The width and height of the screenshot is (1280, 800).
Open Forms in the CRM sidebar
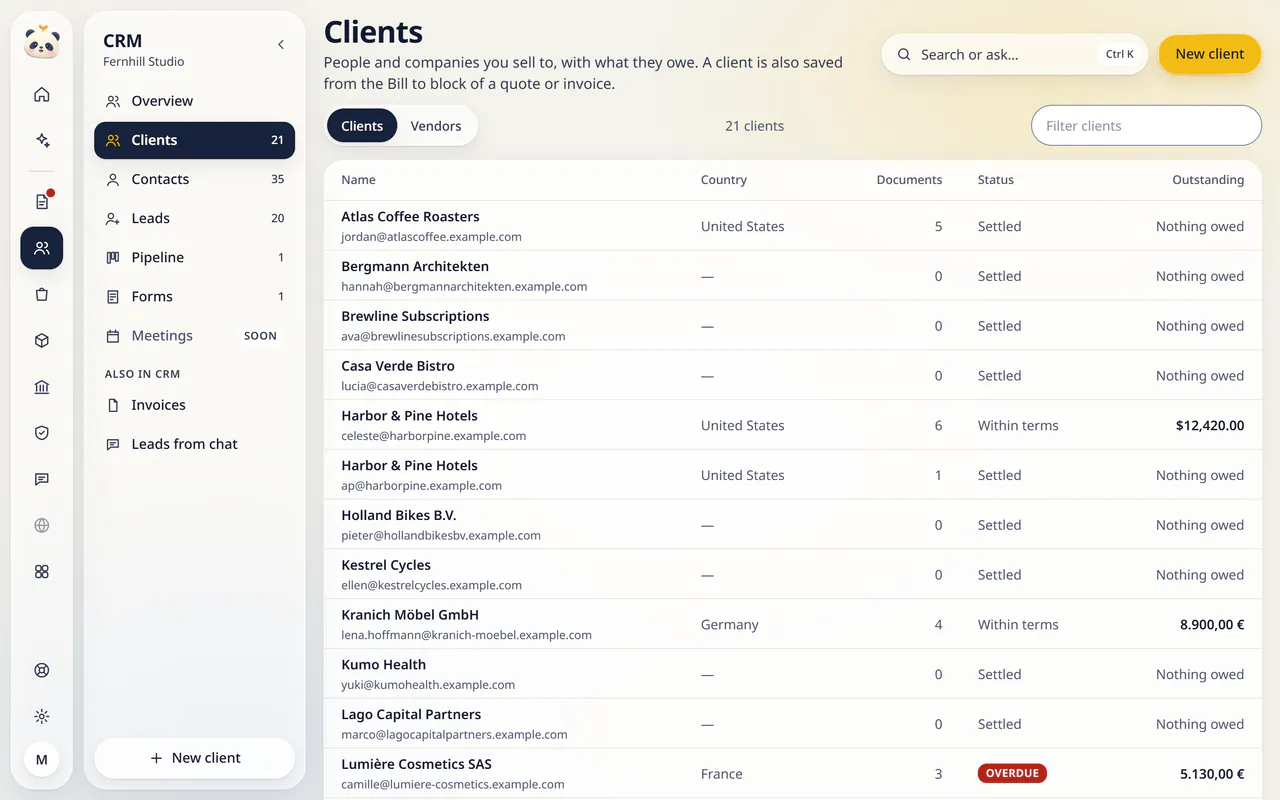click(194, 296)
